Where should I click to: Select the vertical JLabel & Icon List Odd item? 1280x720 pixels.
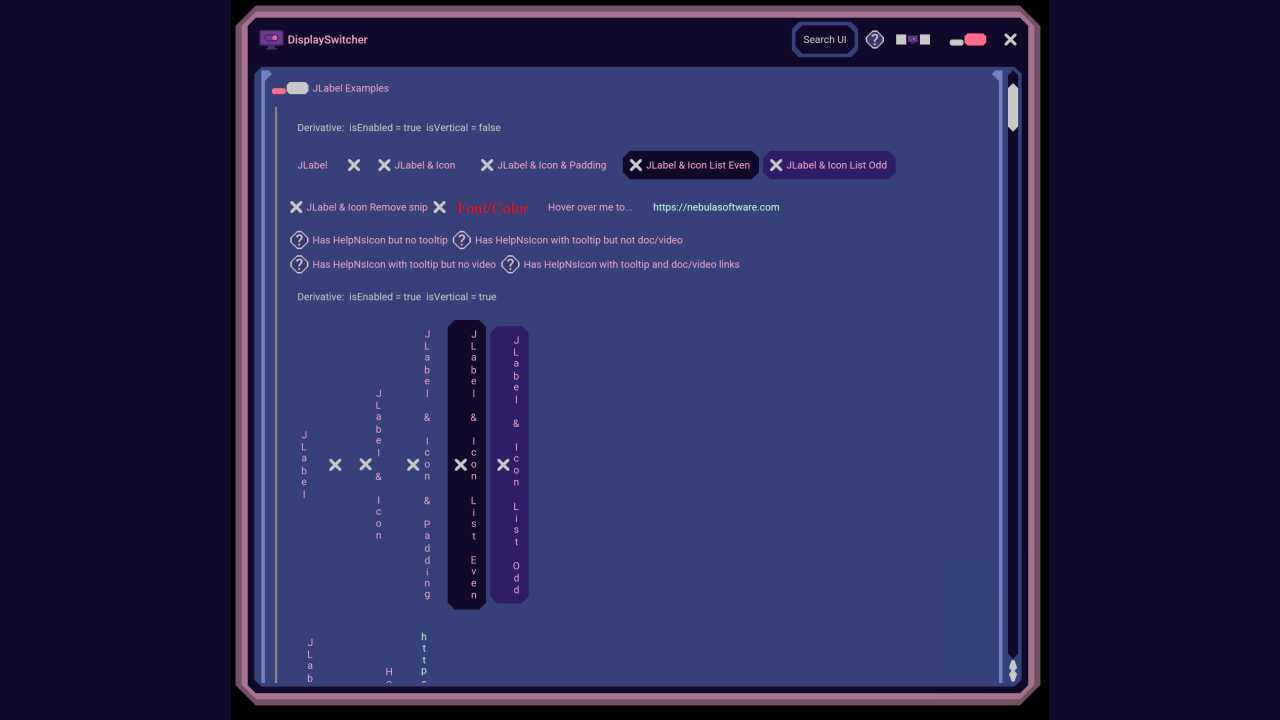tap(509, 465)
